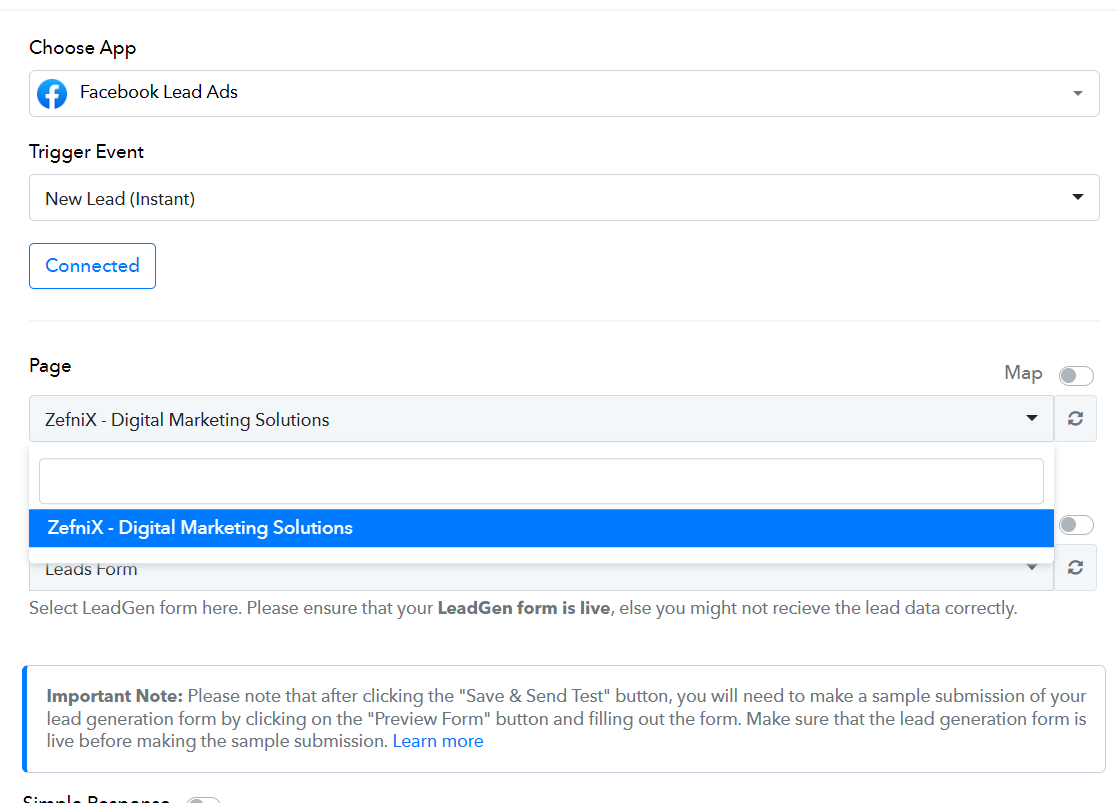Click the Connected button
This screenshot has width=1117, height=803.
click(x=93, y=266)
